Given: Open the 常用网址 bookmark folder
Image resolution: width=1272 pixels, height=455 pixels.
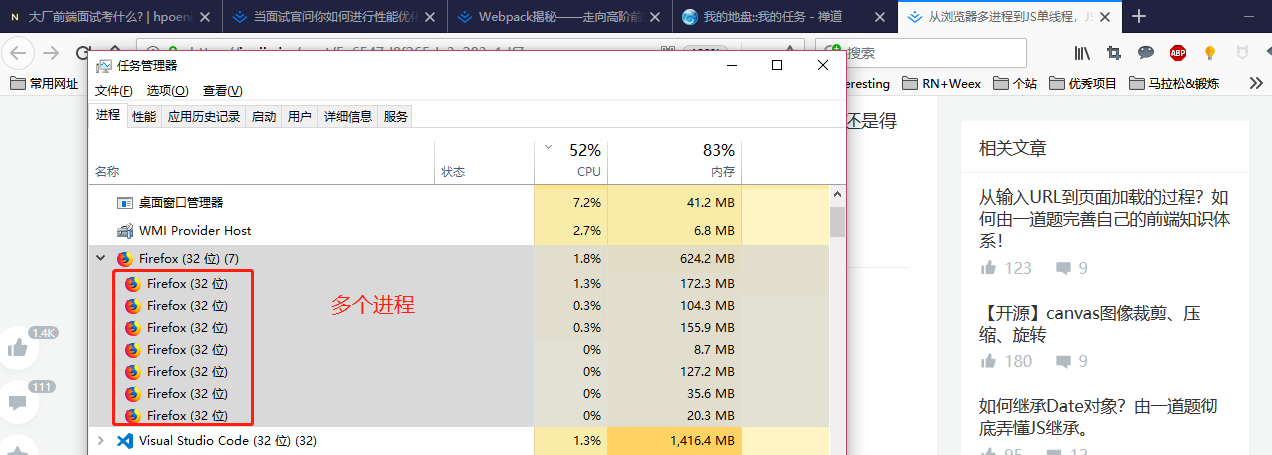Looking at the screenshot, I should 43,84.
